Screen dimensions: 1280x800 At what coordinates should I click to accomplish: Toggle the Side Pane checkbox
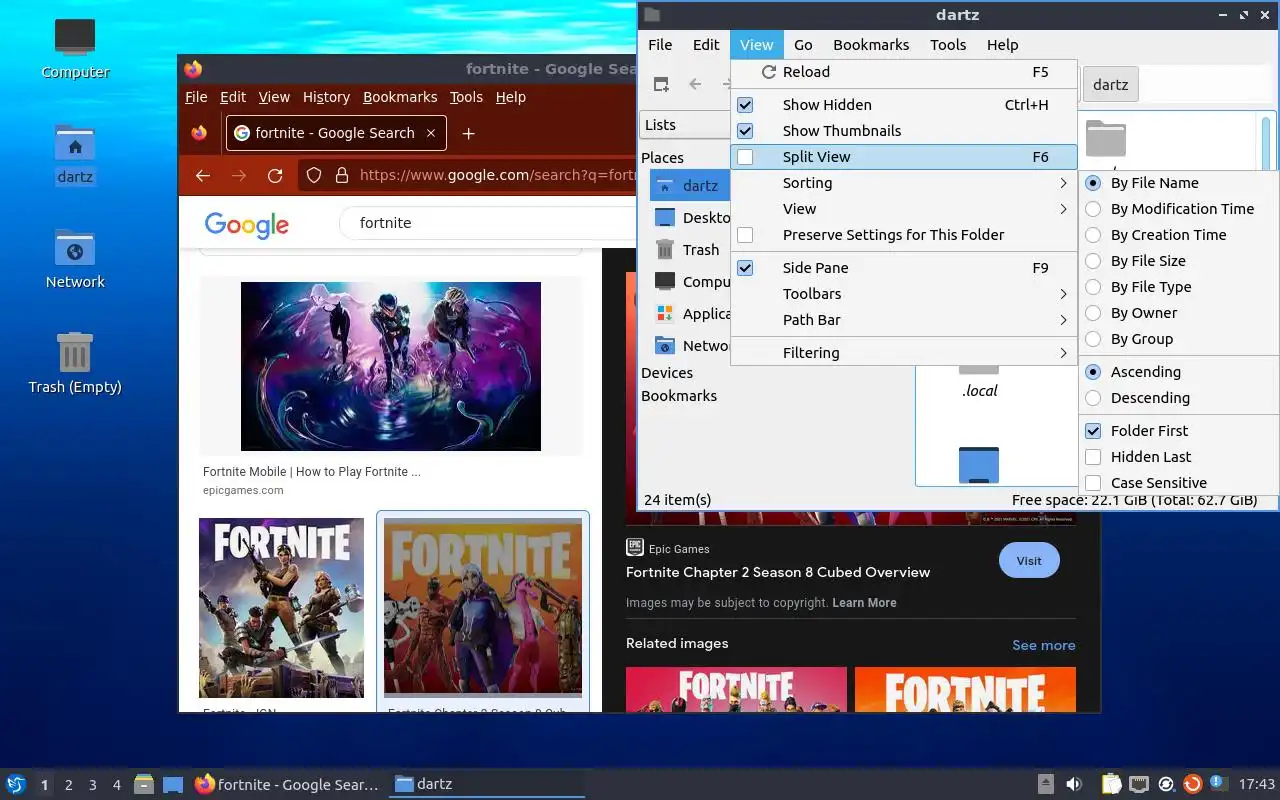pyautogui.click(x=745, y=268)
